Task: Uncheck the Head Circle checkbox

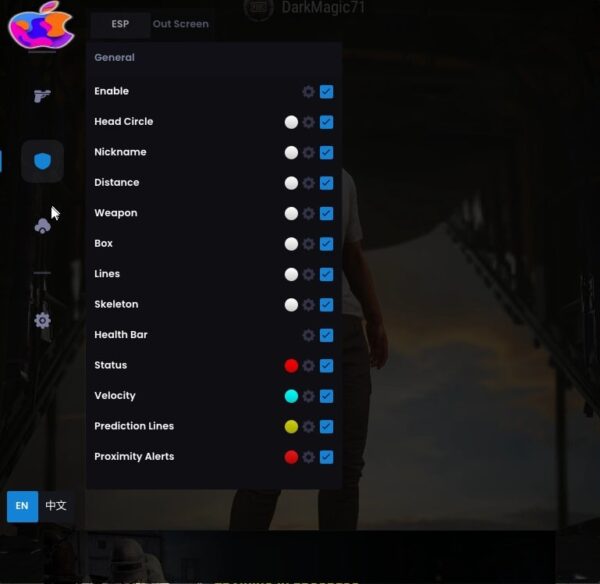Action: [326, 122]
